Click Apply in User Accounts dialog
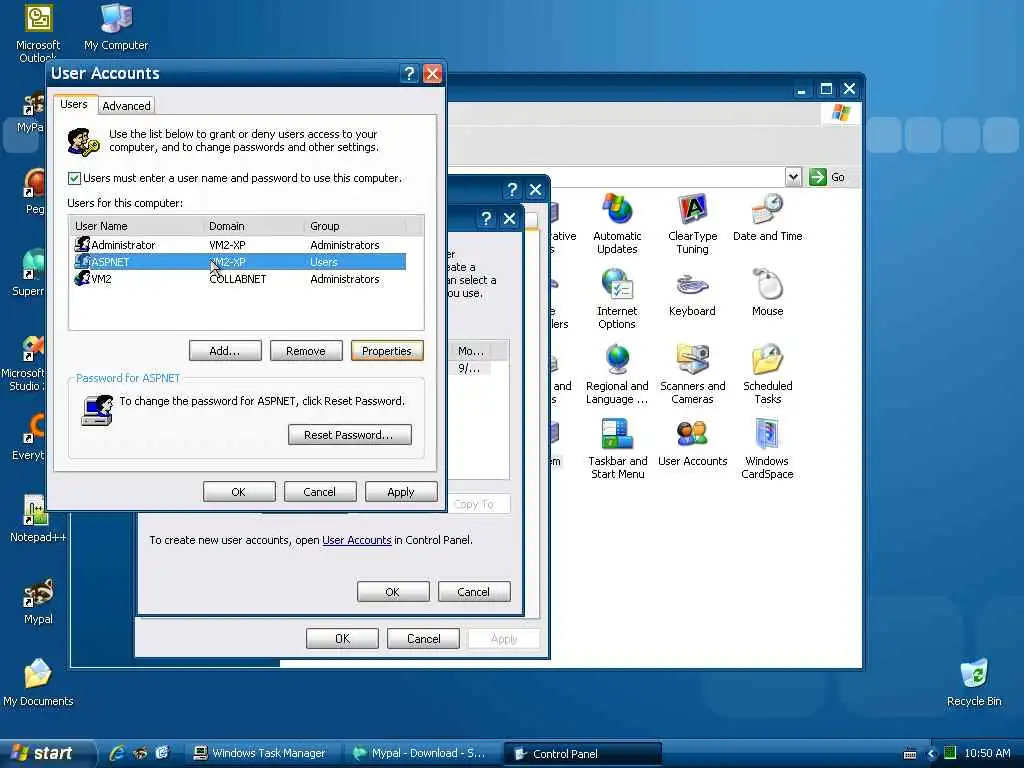 [x=401, y=492]
